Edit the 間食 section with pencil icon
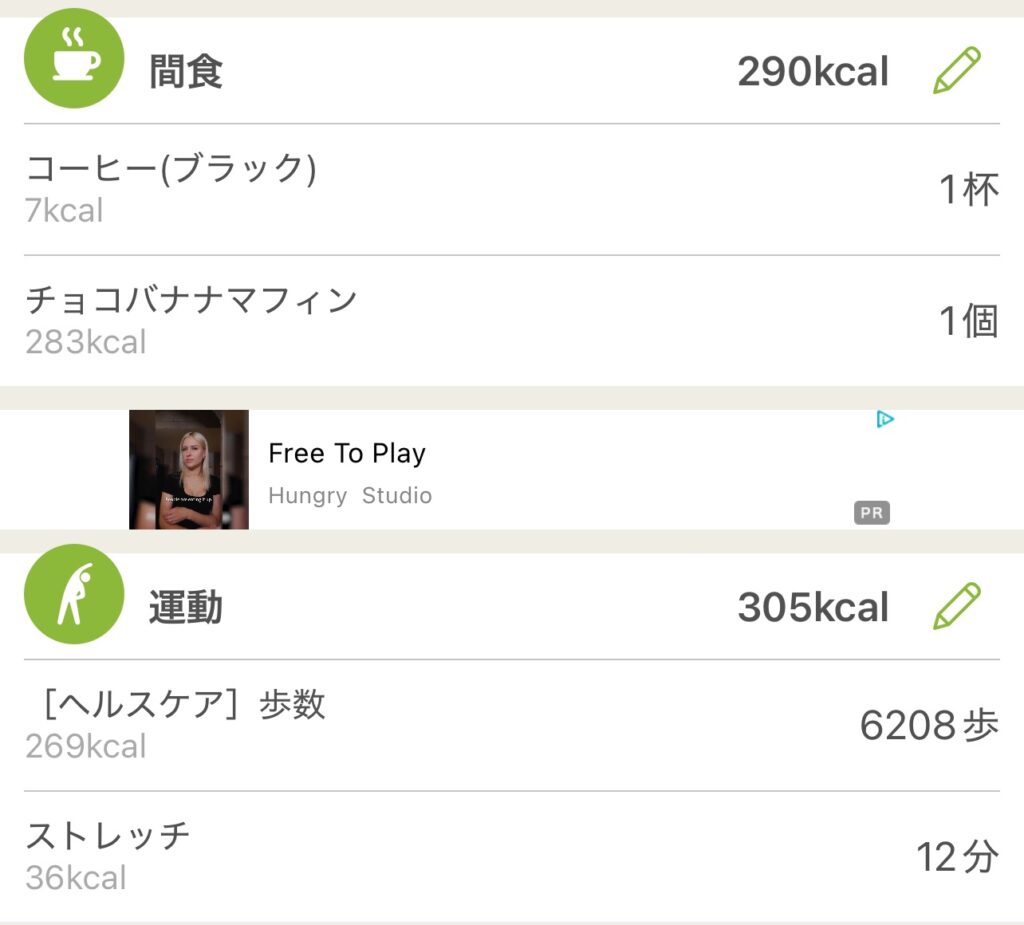The height and width of the screenshot is (925, 1024). [957, 71]
